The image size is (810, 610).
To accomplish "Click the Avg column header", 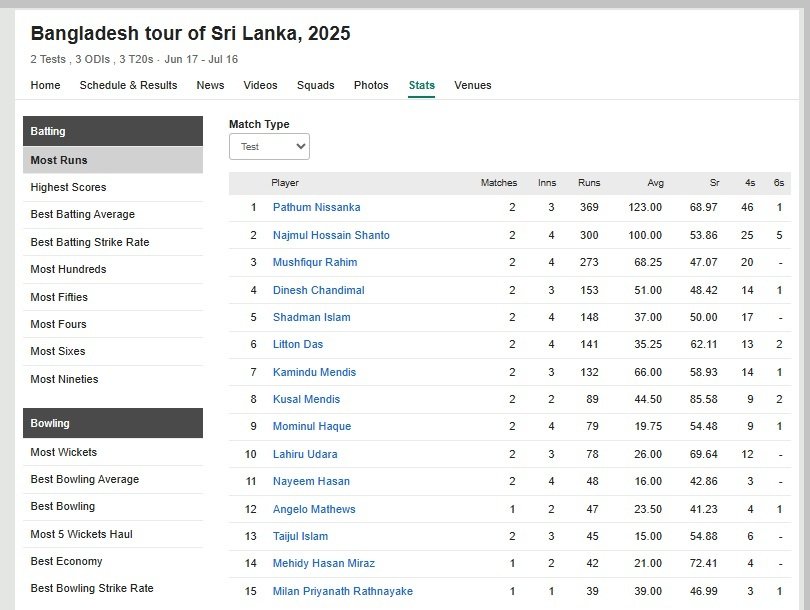I will (x=655, y=183).
